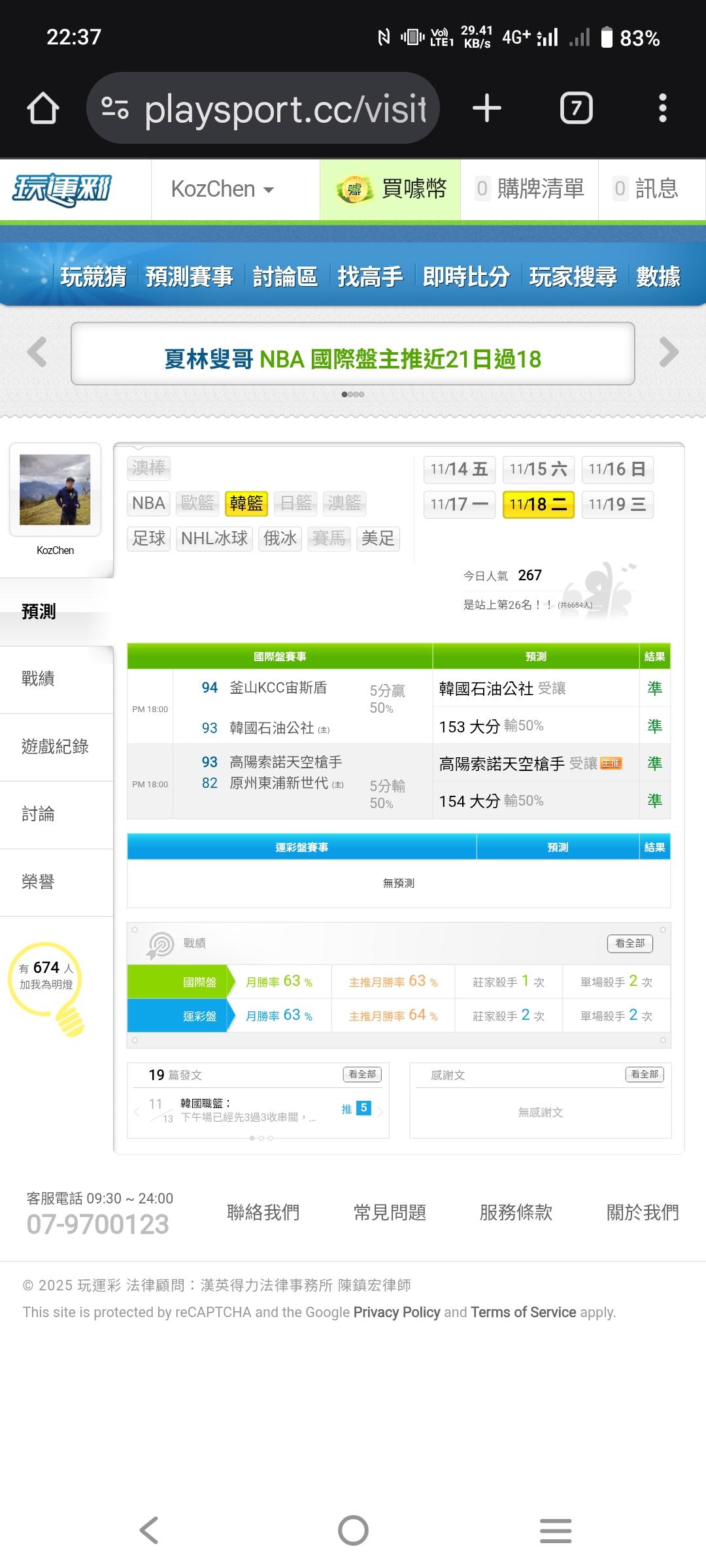
Task: Select the 歐籃 league filter
Action: (197, 503)
